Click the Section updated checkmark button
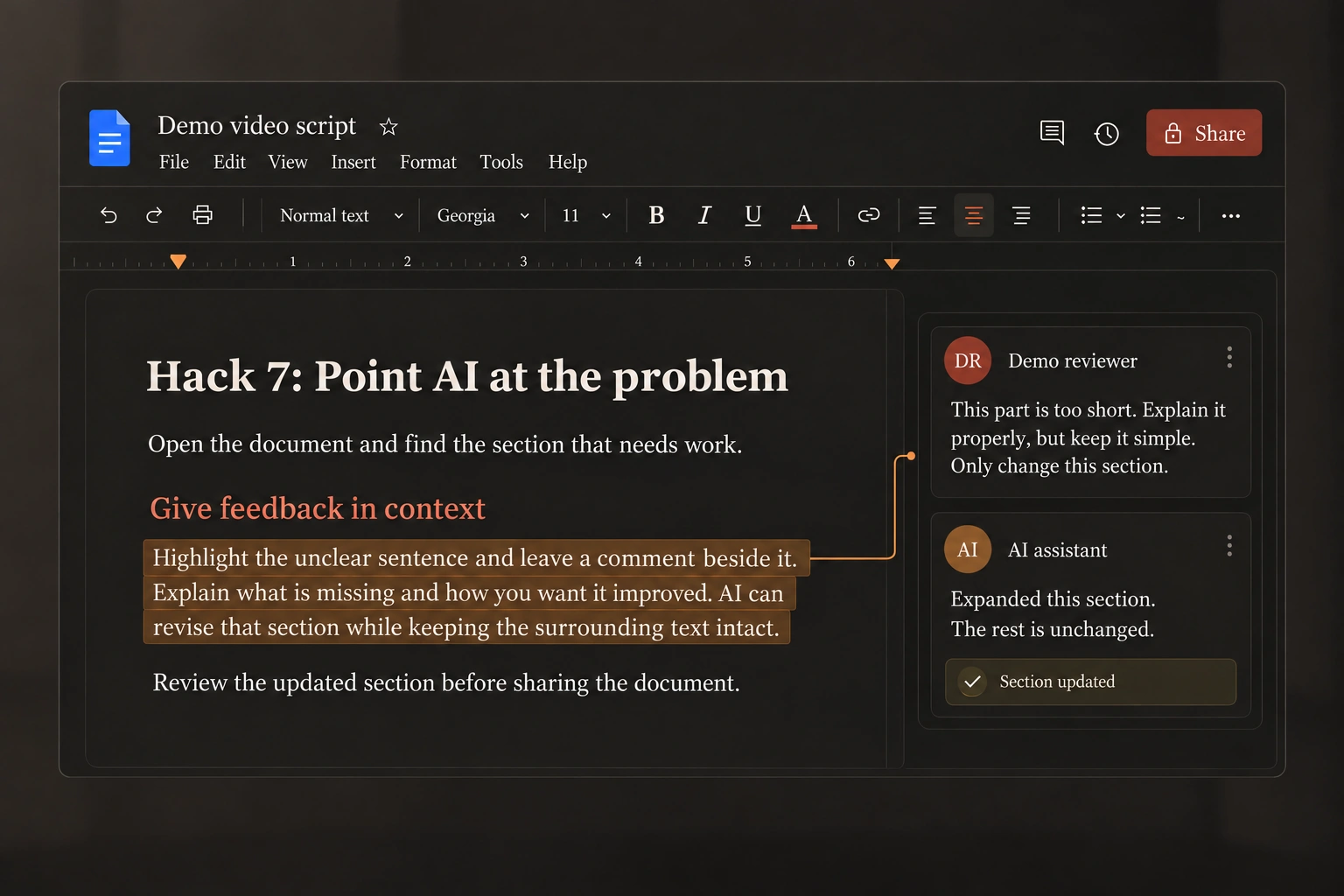 (1090, 682)
